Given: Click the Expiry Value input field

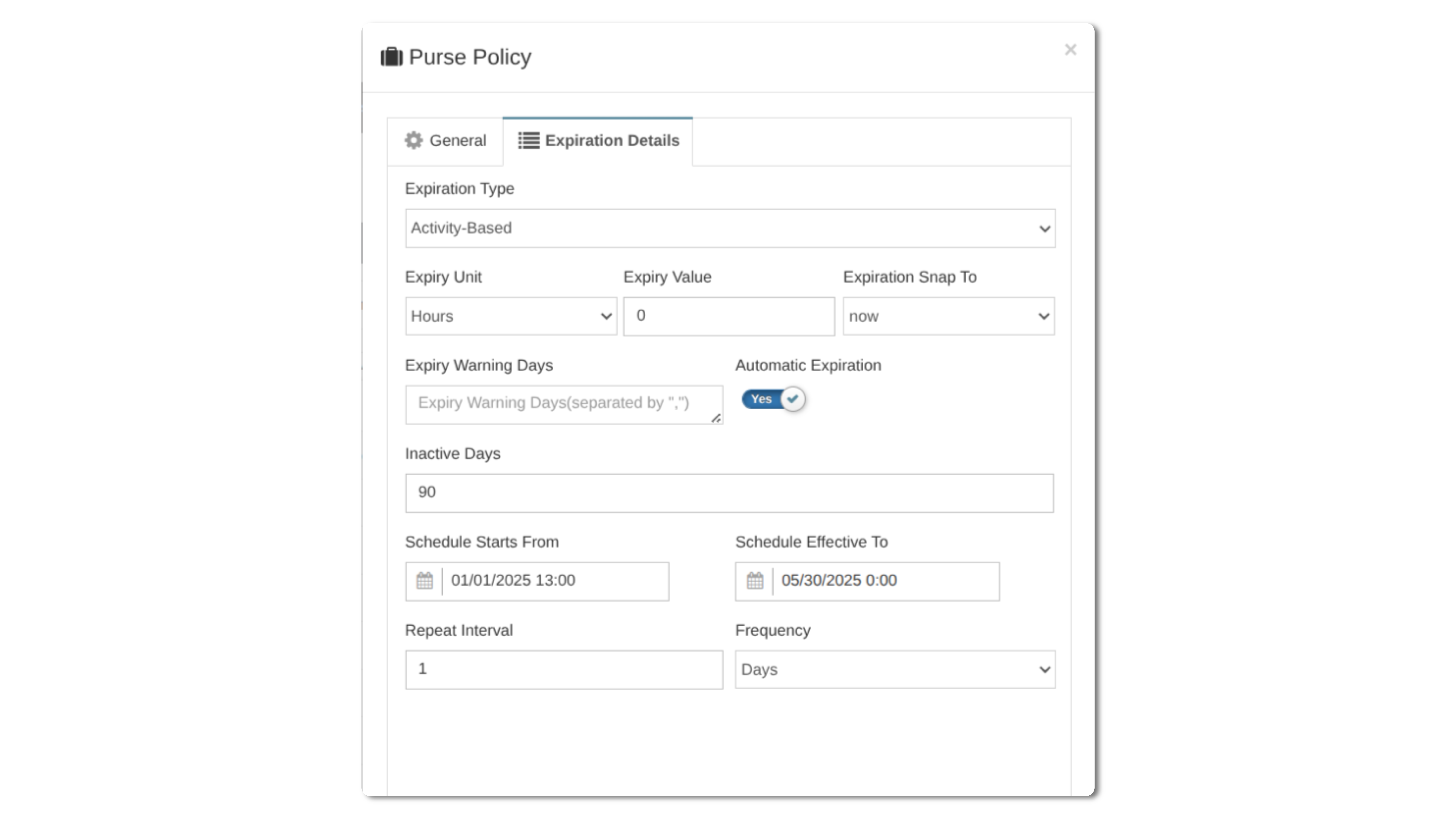Looking at the screenshot, I should [729, 316].
